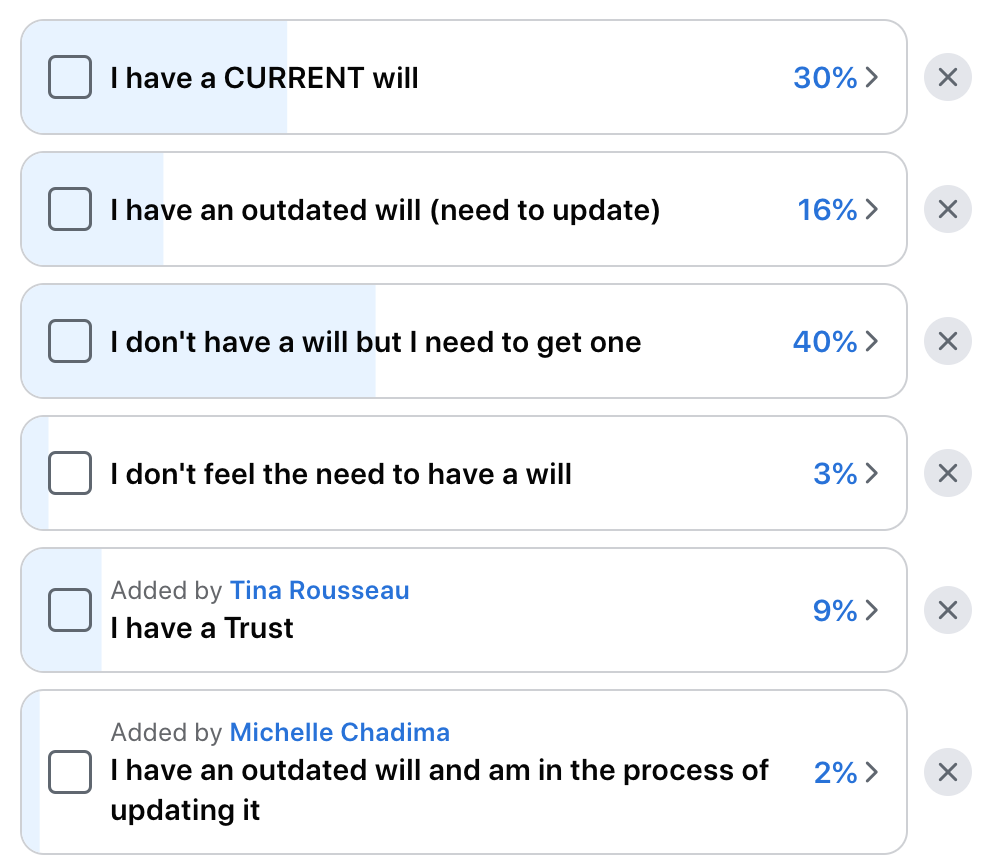Expand the 2% vote results chevron
992x866 pixels.
click(872, 772)
